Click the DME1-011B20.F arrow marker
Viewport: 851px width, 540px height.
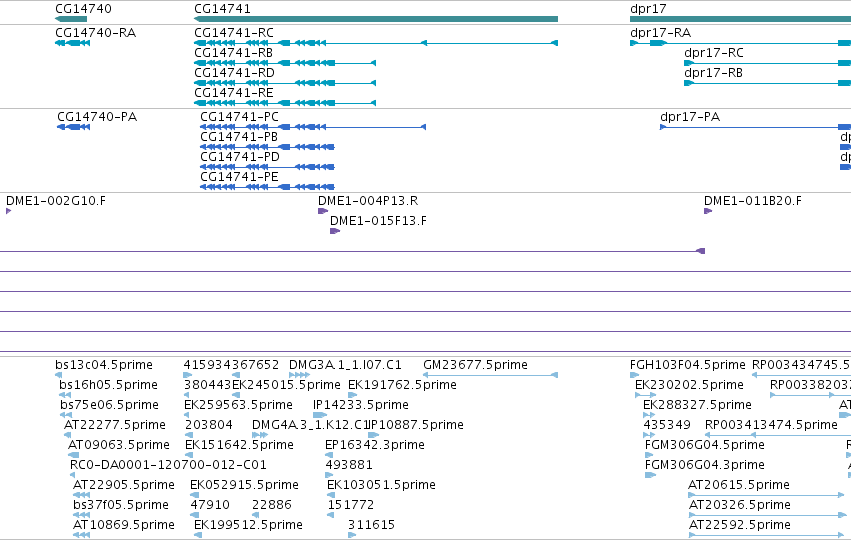coord(708,211)
